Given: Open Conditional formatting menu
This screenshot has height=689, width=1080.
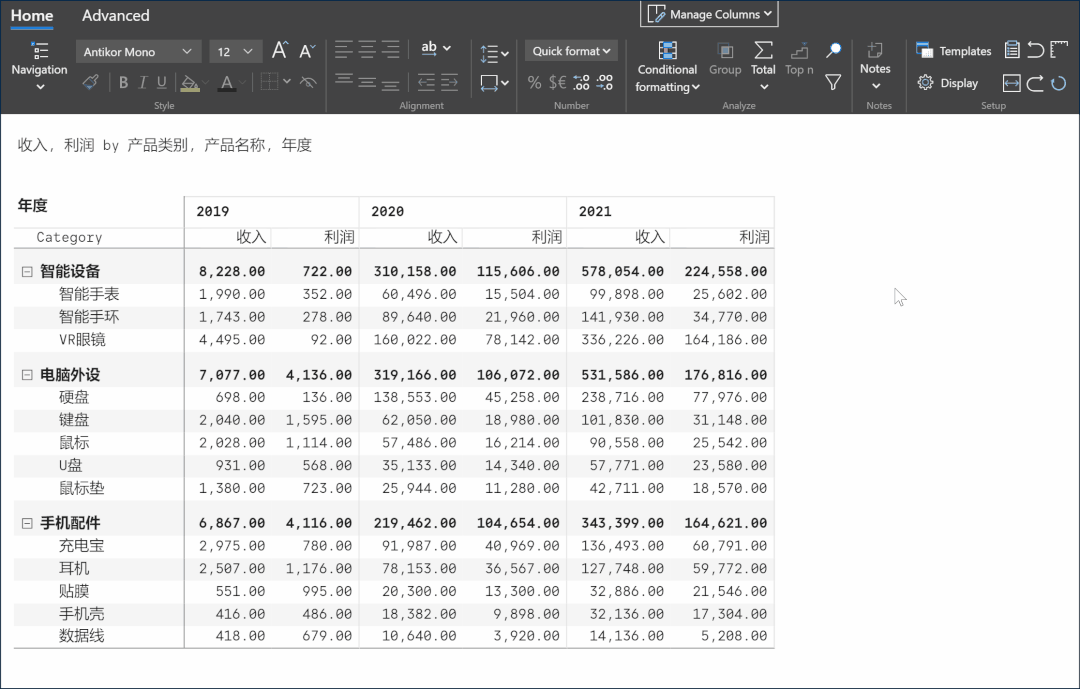Looking at the screenshot, I should 667,67.
